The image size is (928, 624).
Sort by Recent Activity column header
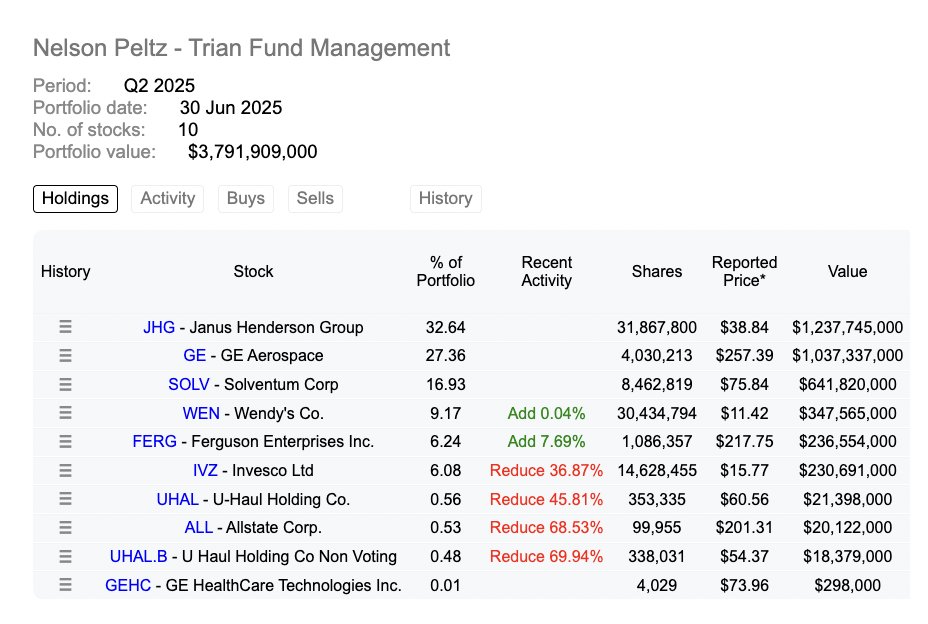pyautogui.click(x=546, y=271)
